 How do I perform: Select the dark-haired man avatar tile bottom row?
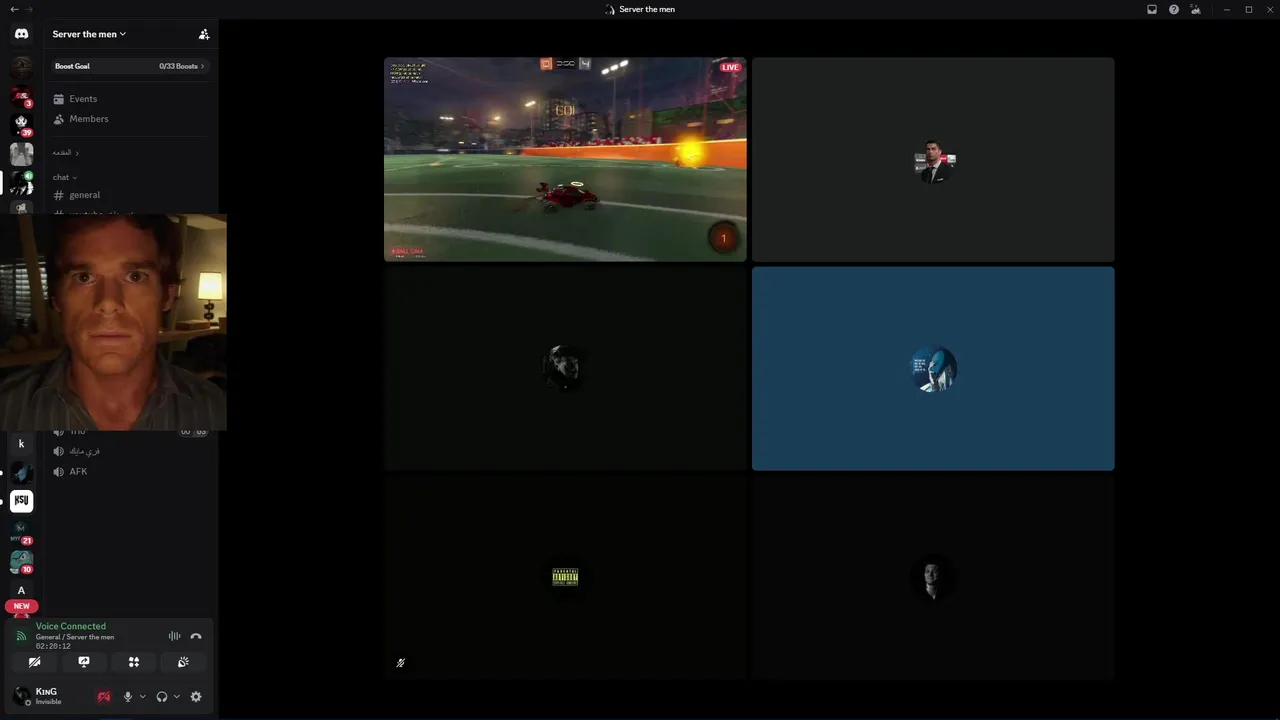coord(933,577)
